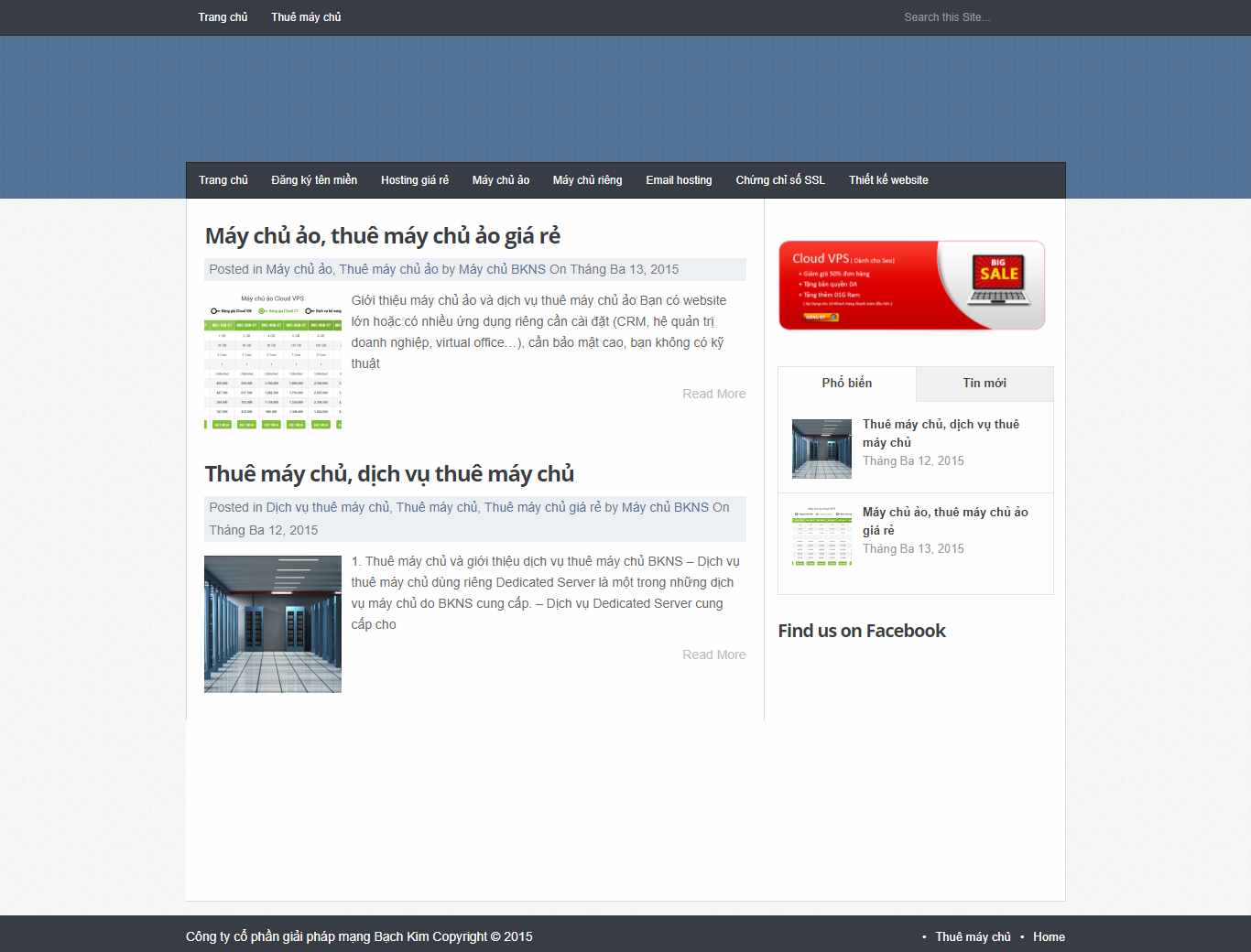Click the Cloud VPS Big Sale banner
The width and height of the screenshot is (1251, 952).
tap(911, 285)
